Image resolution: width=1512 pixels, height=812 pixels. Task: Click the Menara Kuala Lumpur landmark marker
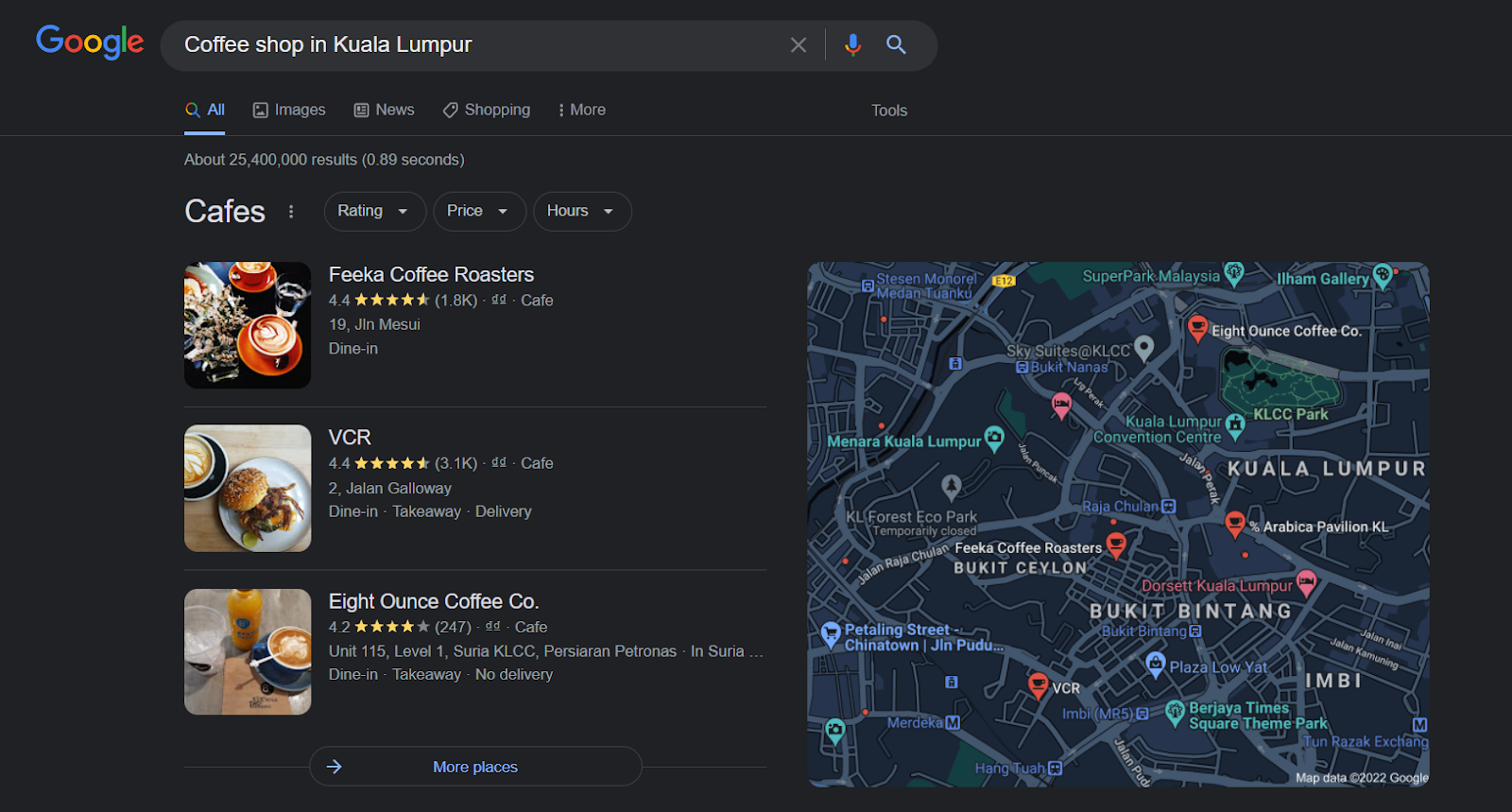pos(994,438)
